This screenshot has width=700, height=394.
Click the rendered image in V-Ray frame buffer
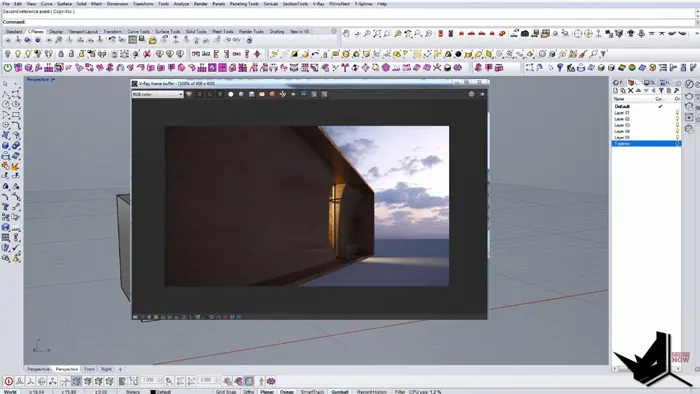tap(307, 206)
